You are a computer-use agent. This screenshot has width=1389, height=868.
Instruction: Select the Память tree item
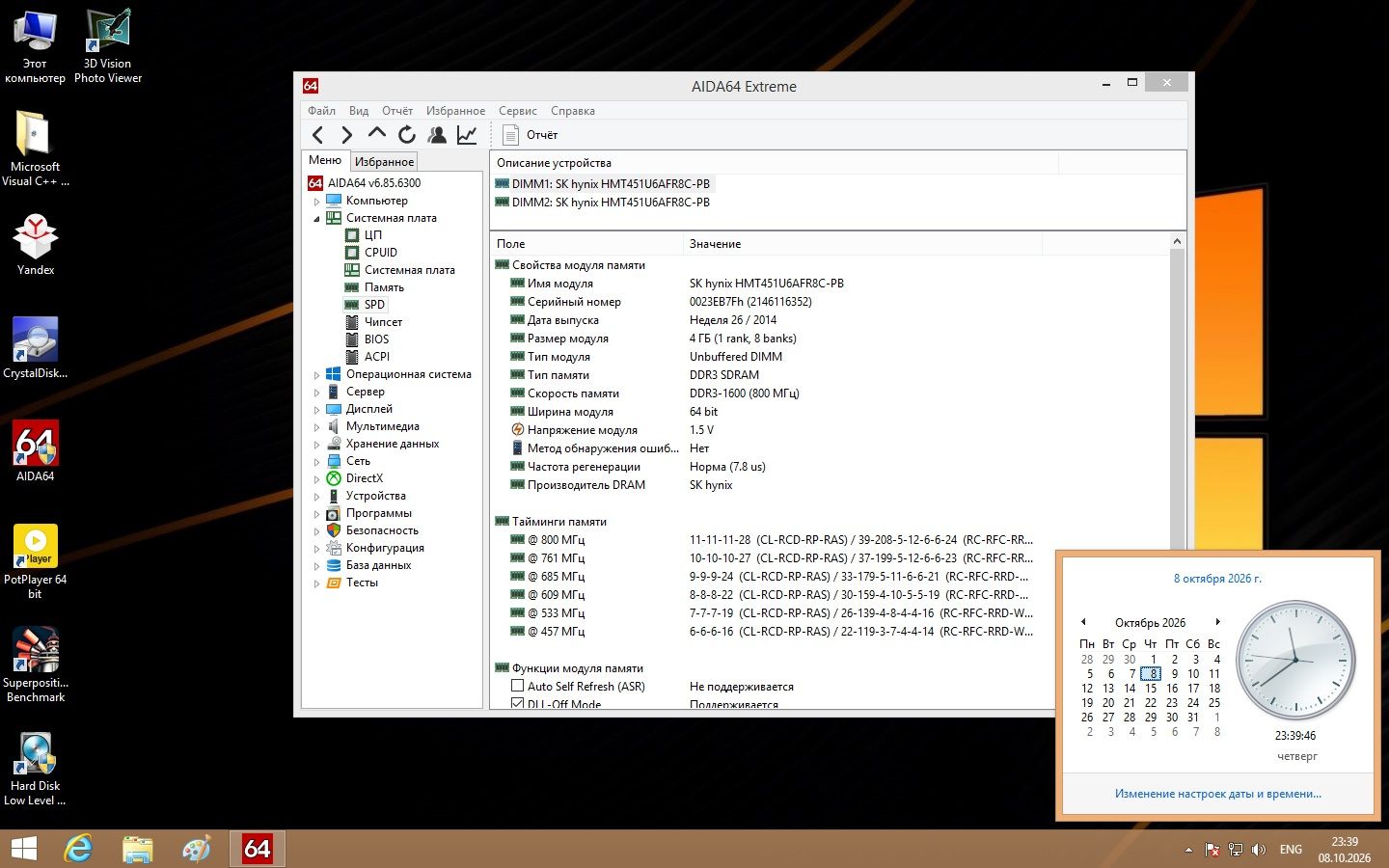[384, 287]
